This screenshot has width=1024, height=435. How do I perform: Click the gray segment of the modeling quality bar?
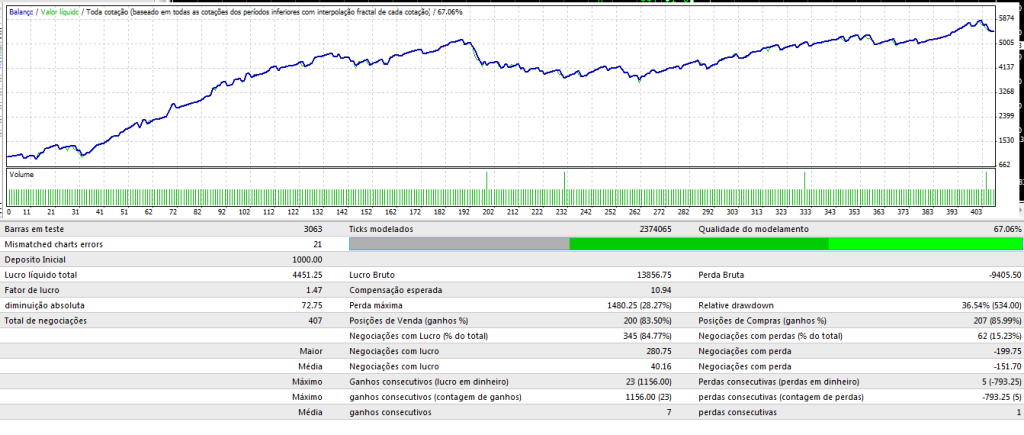(460, 244)
